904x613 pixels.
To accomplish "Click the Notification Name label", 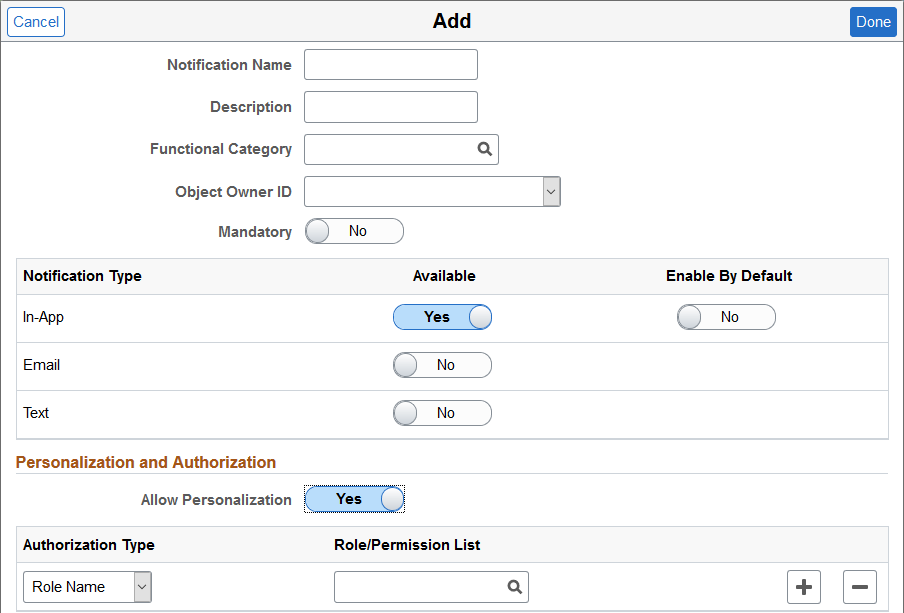I will pyautogui.click(x=229, y=65).
